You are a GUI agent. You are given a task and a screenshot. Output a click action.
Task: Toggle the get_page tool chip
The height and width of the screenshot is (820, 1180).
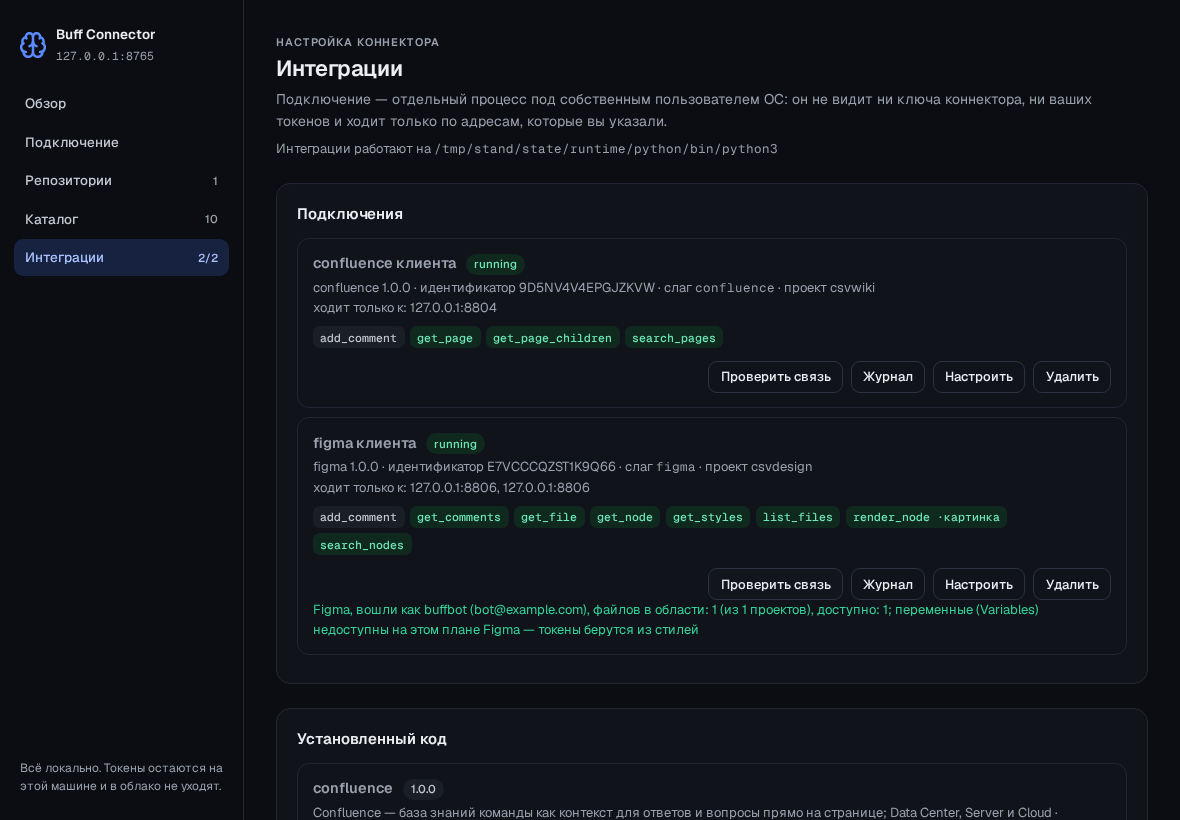pyautogui.click(x=445, y=338)
